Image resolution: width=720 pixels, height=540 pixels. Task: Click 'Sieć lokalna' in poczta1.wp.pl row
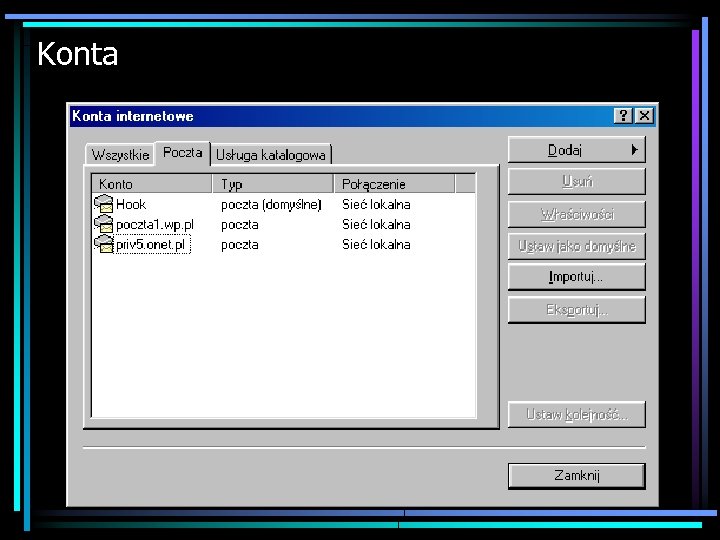click(376, 224)
